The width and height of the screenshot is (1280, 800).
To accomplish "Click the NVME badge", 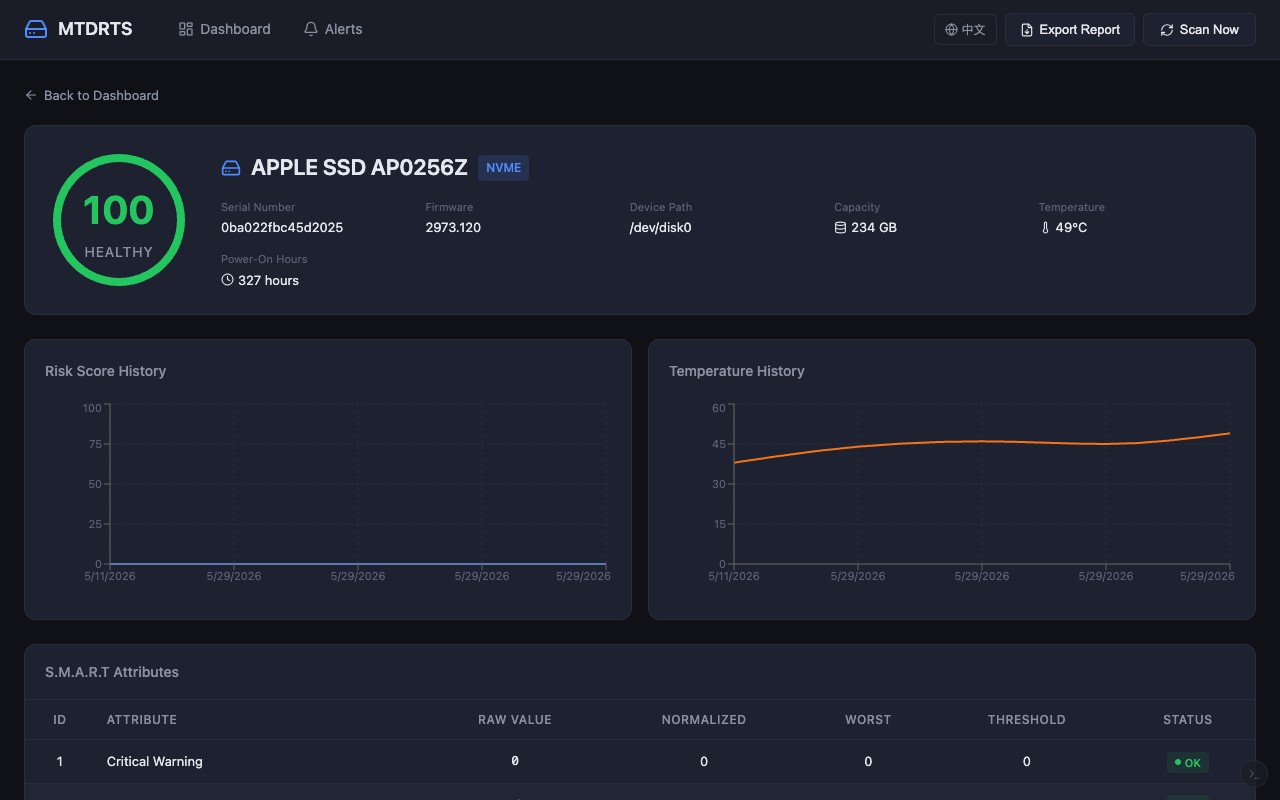I will [x=504, y=168].
